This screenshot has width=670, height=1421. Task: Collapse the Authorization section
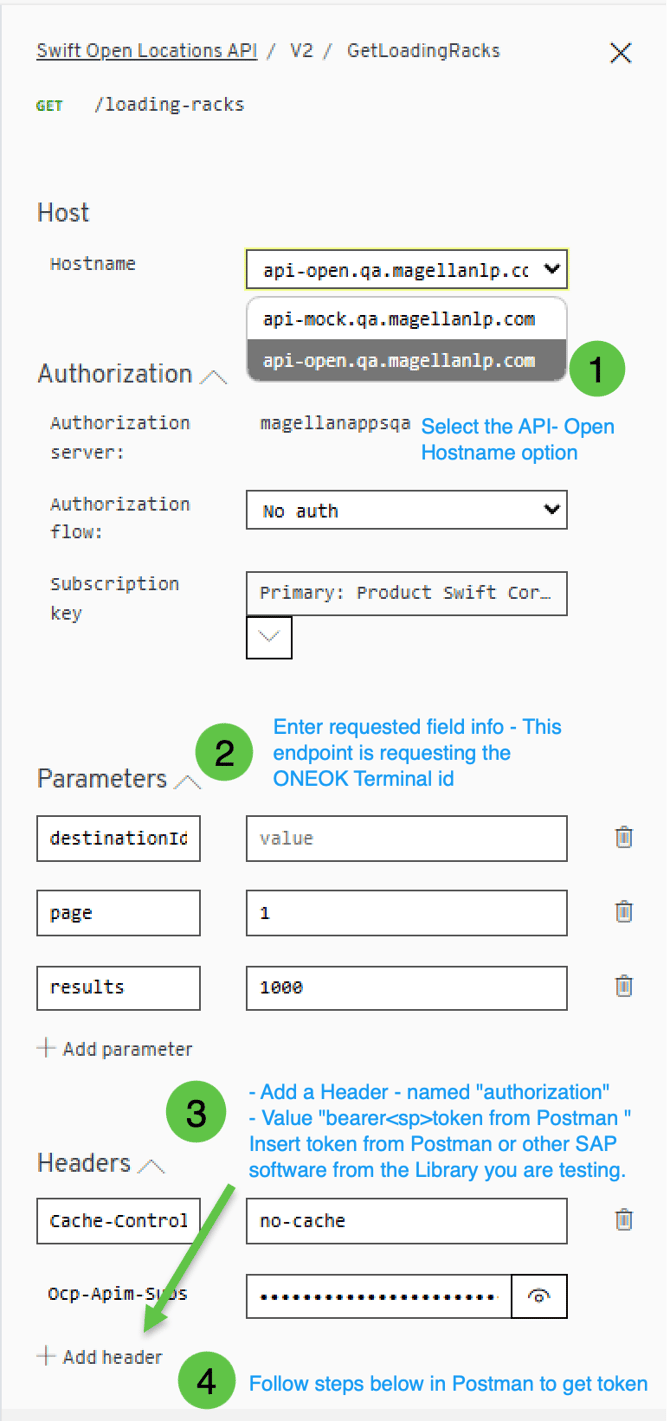[213, 377]
